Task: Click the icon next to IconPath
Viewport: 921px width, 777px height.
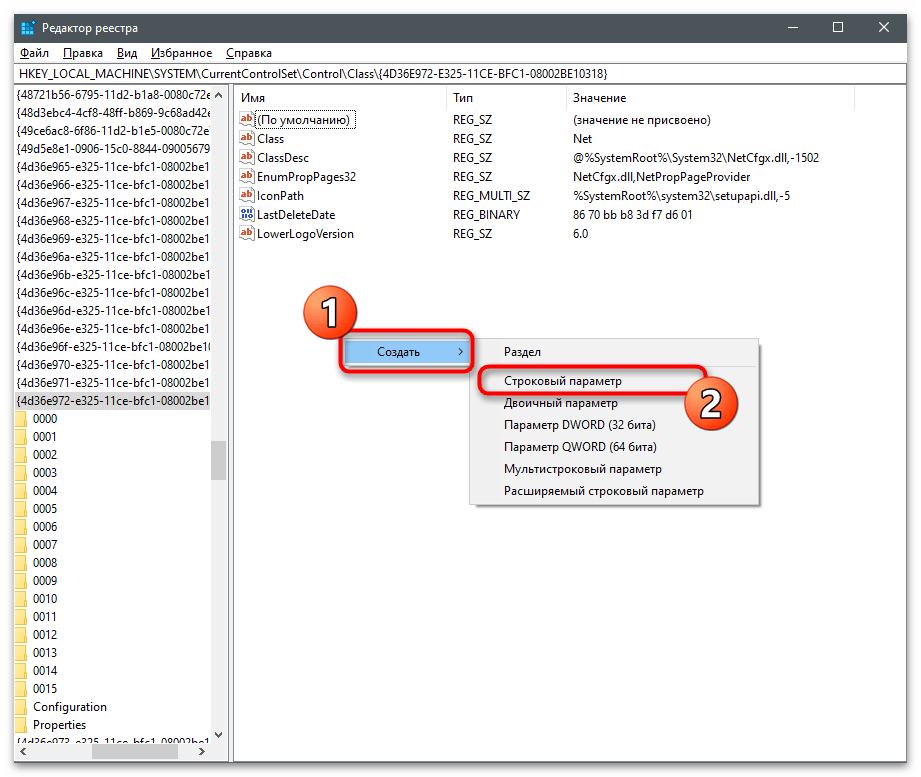Action: (x=247, y=195)
